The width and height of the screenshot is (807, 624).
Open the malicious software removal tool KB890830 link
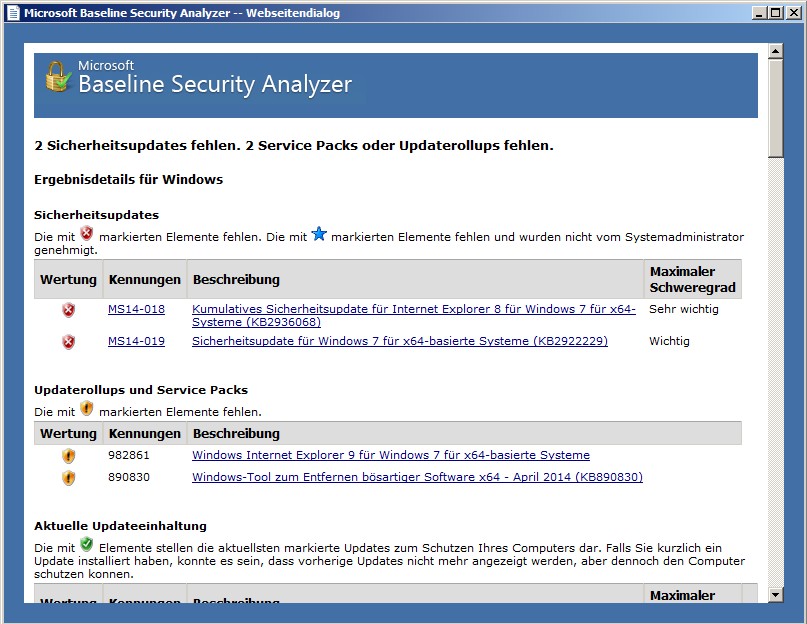click(417, 478)
